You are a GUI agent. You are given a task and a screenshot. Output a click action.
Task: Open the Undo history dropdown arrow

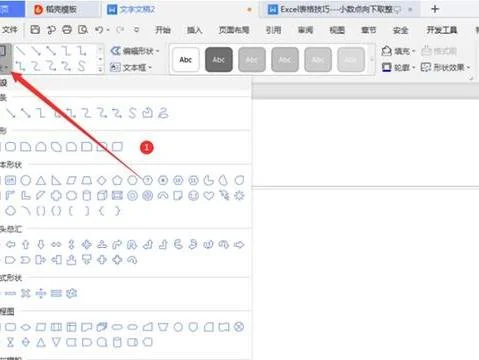tap(108, 30)
